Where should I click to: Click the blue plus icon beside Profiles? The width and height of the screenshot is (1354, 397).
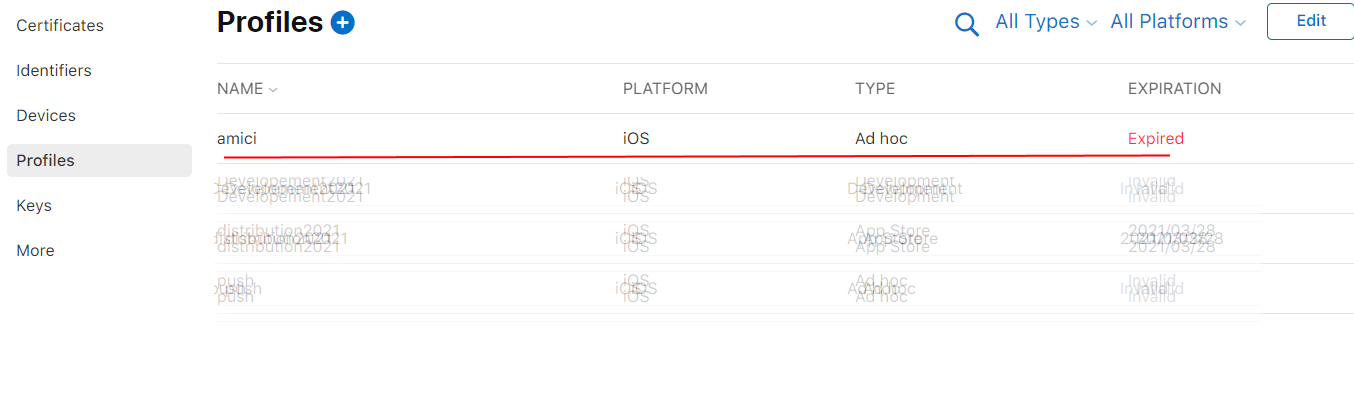click(x=343, y=22)
